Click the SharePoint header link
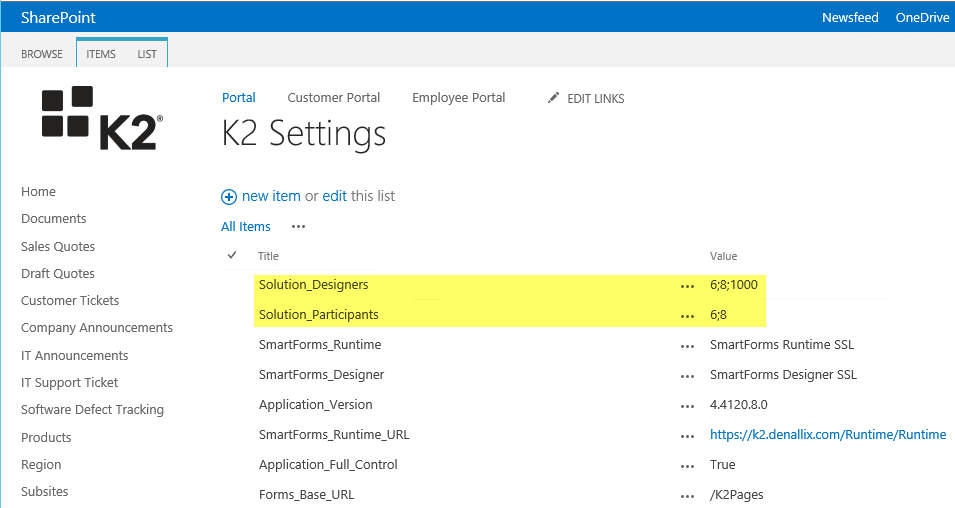Image resolution: width=955 pixels, height=508 pixels. coord(58,18)
